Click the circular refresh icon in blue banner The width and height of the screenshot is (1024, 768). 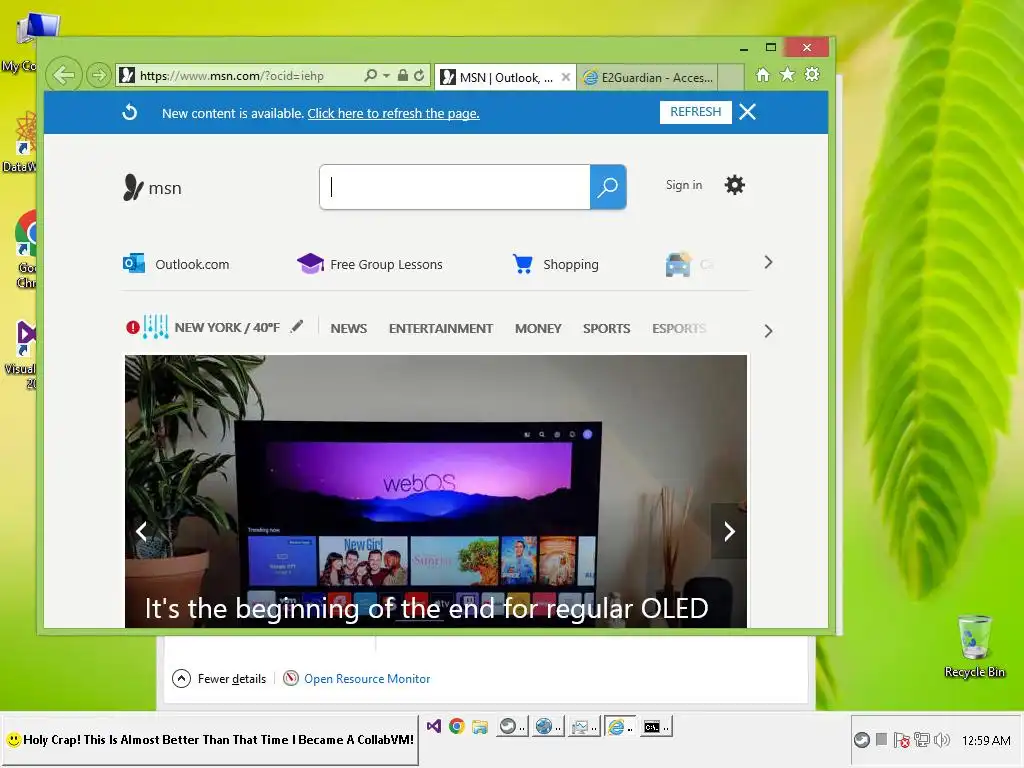[130, 112]
